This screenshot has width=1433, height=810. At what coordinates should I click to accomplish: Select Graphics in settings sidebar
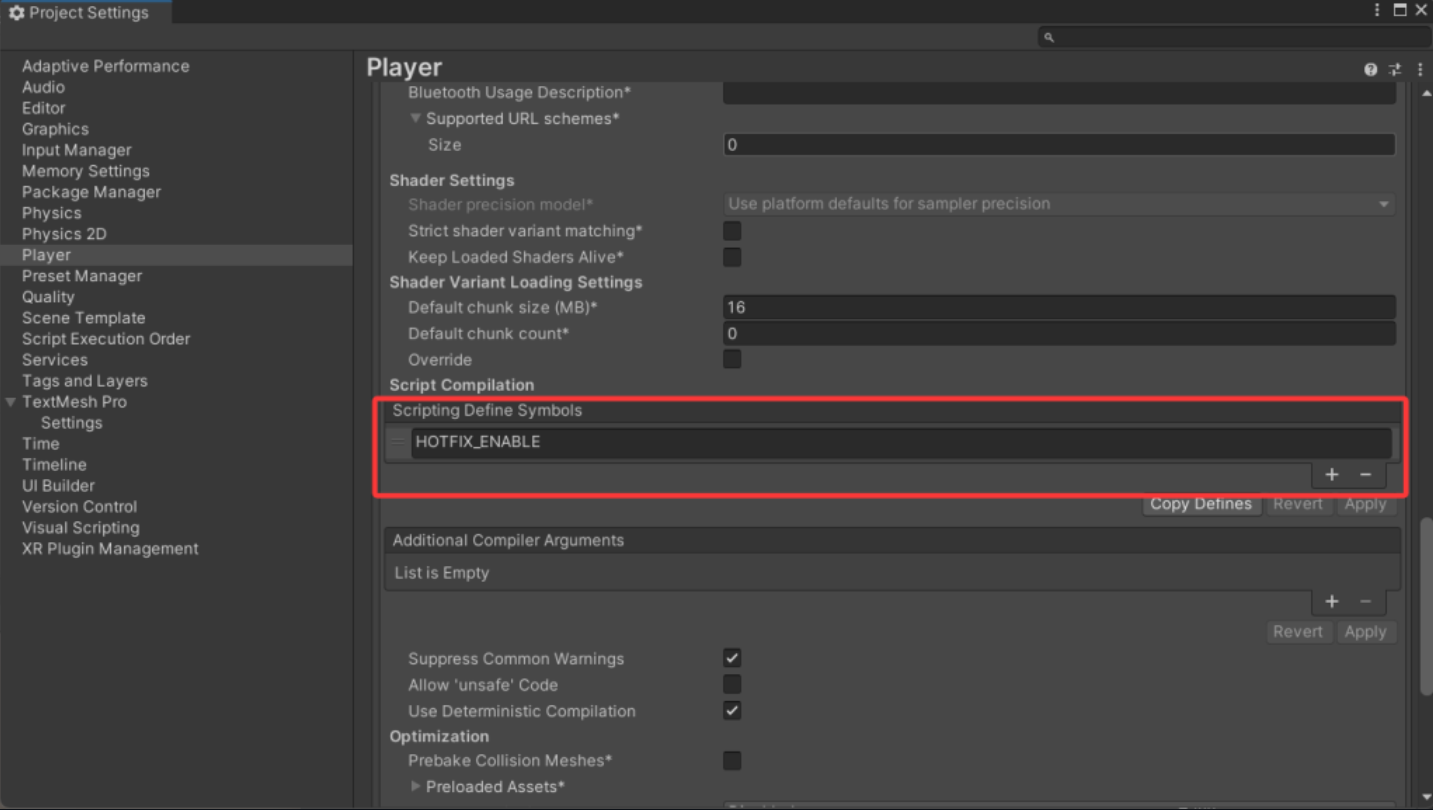coord(55,129)
